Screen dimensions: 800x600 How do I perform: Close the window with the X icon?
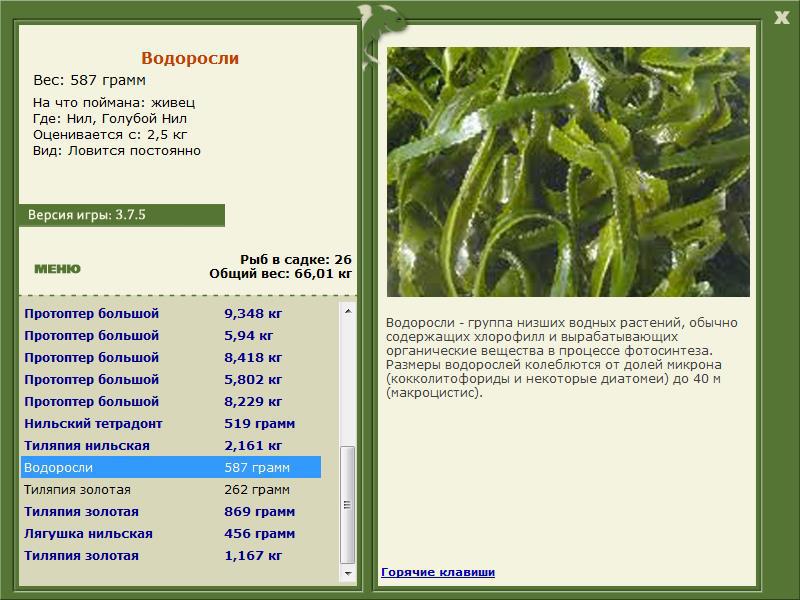tap(781, 18)
